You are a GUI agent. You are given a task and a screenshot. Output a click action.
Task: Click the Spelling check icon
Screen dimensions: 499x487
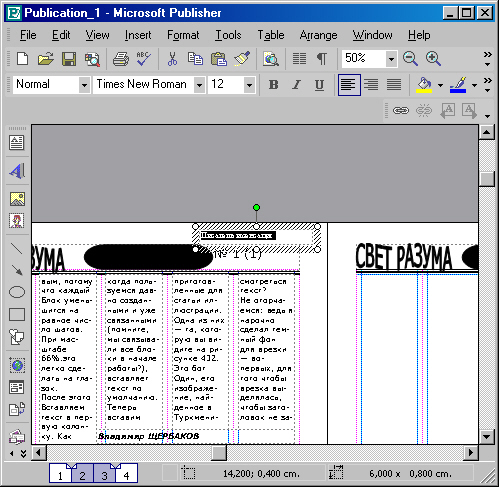(x=144, y=59)
